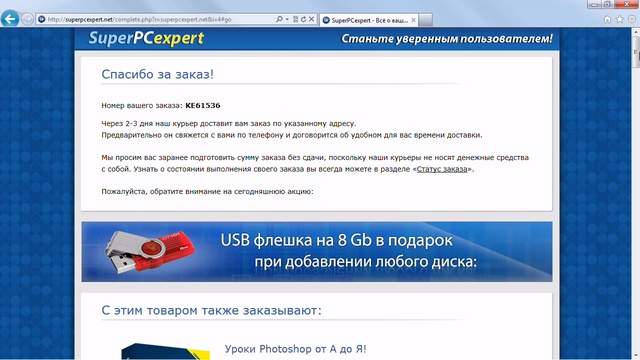The image size is (640, 360).
Task: Click the order number KE61536
Action: [x=203, y=105]
